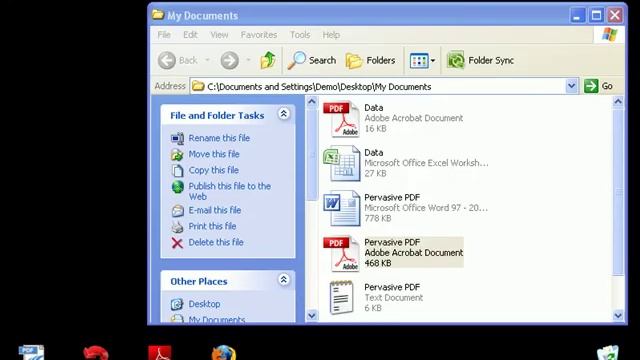The height and width of the screenshot is (360, 640).
Task: Click the Go button
Action: (x=599, y=86)
